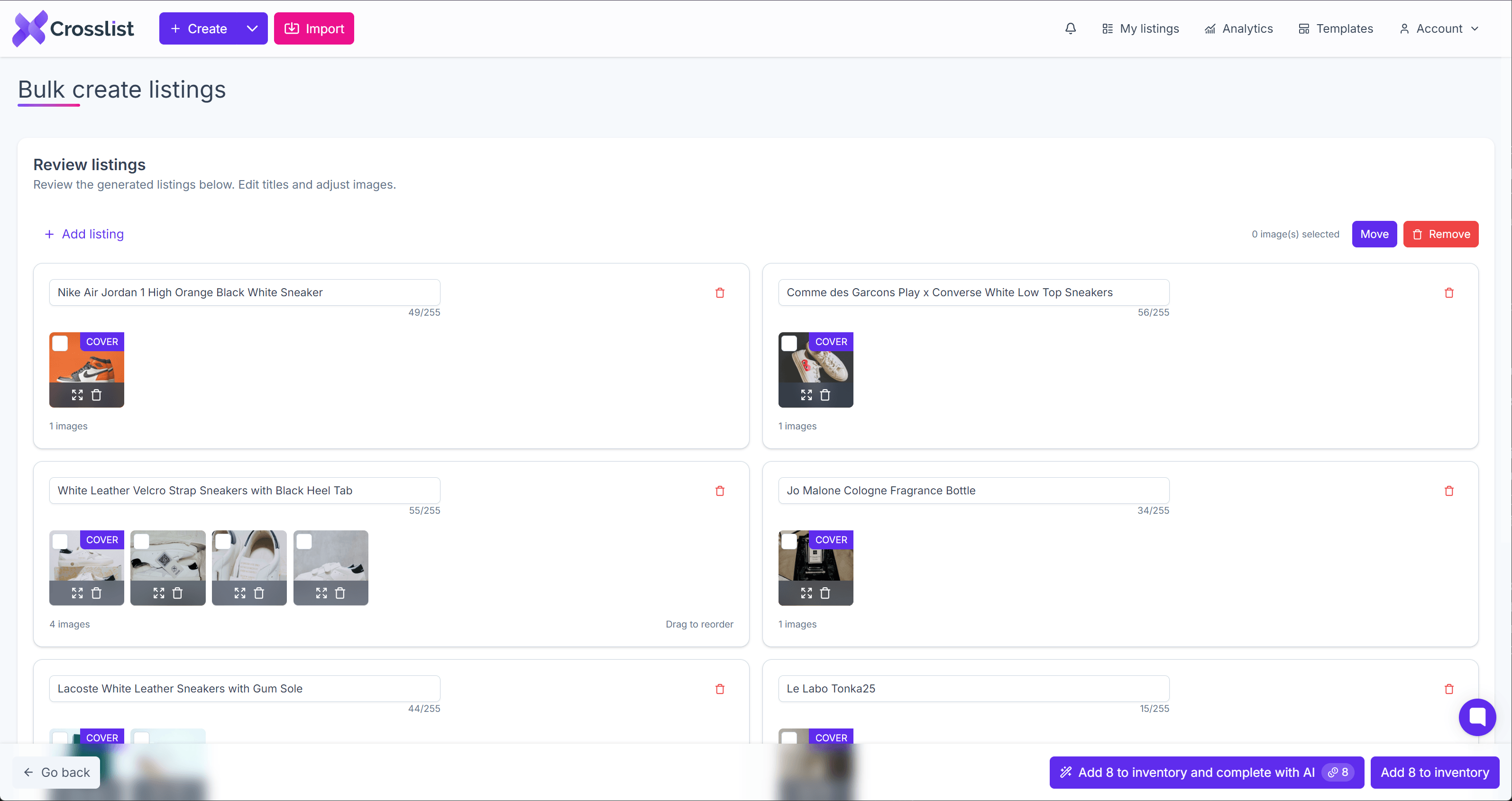Delete the Nike Air Jordan 1 listing

click(x=720, y=293)
